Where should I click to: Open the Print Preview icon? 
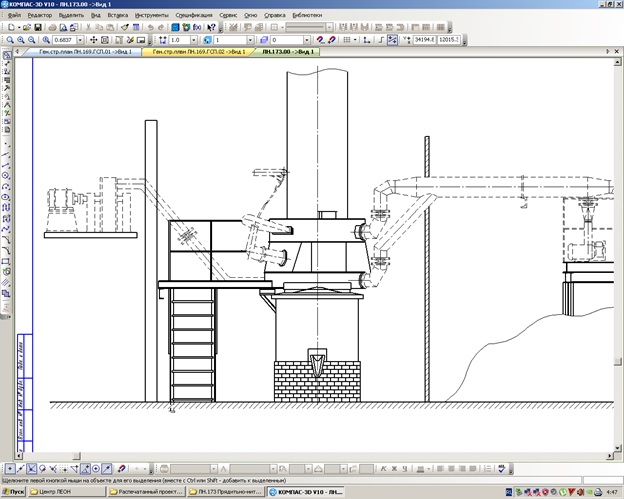63,27
